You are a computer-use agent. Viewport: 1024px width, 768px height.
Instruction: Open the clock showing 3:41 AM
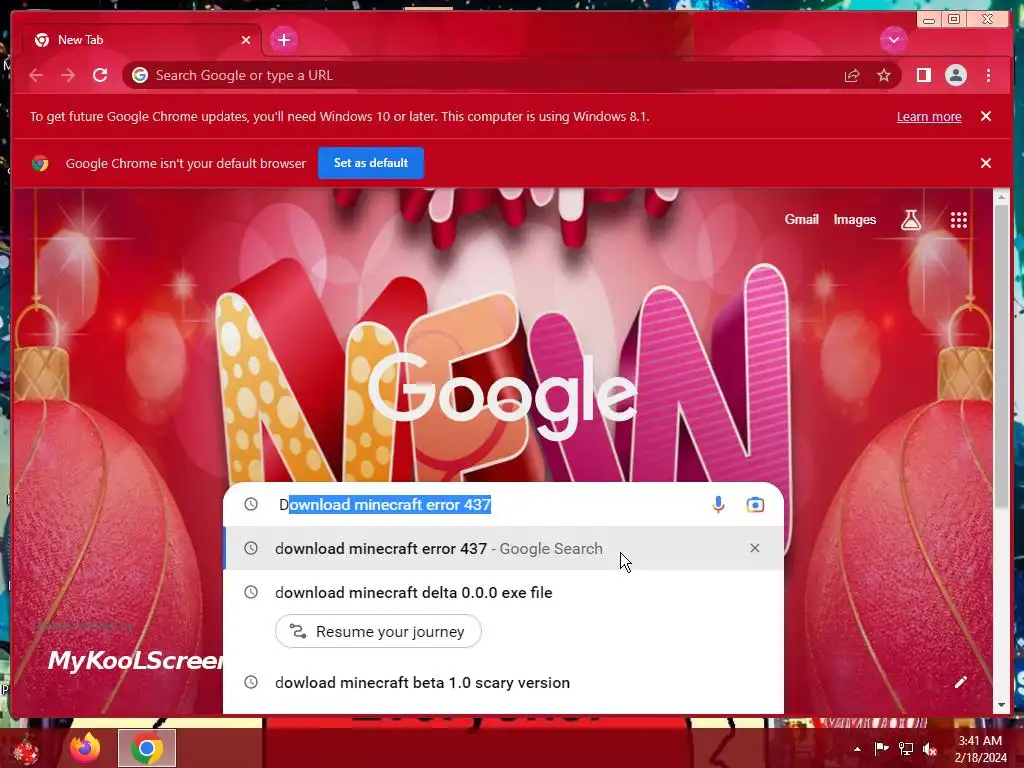(980, 749)
